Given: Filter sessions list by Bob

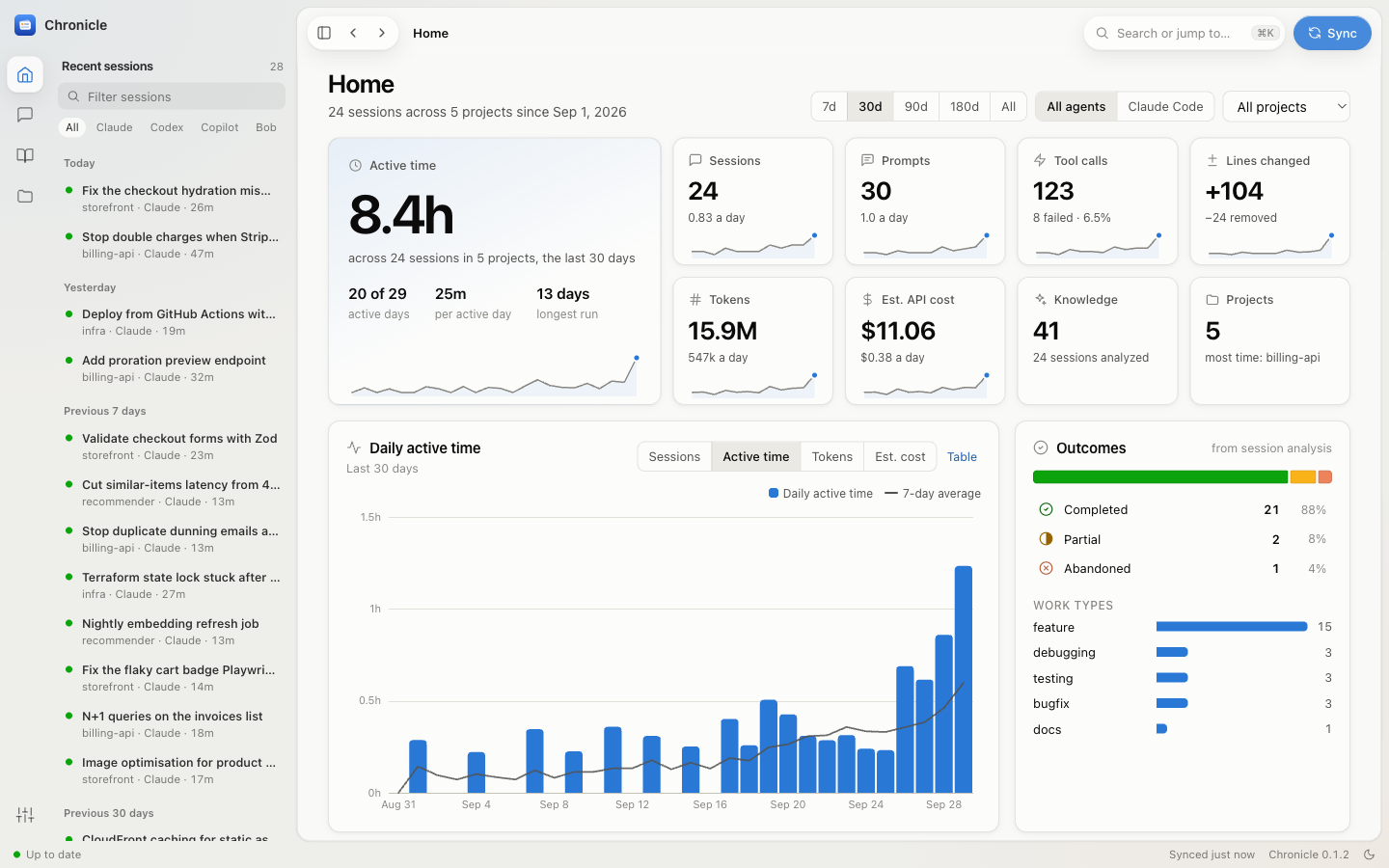Looking at the screenshot, I should [266, 127].
